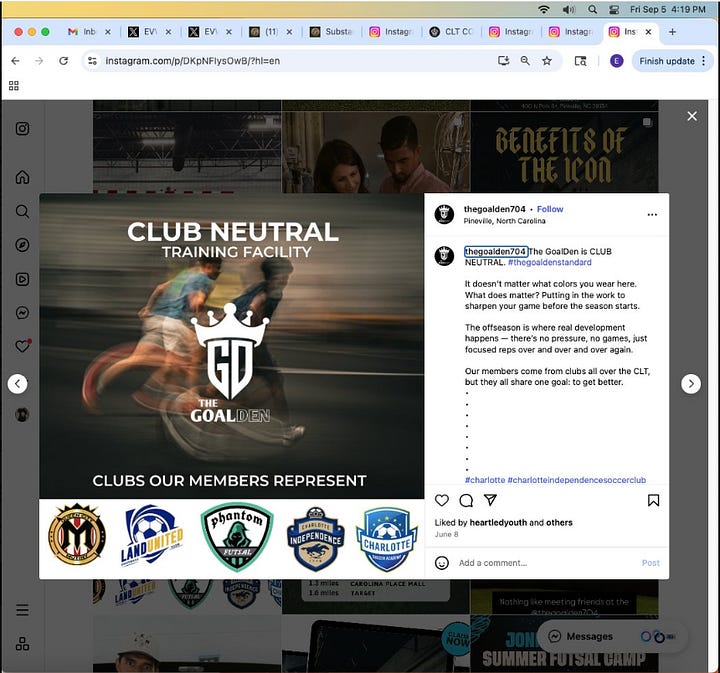Screen dimensions: 720x673
Task: Click the search-in-page icon in the toolbar
Action: pyautogui.click(x=580, y=61)
